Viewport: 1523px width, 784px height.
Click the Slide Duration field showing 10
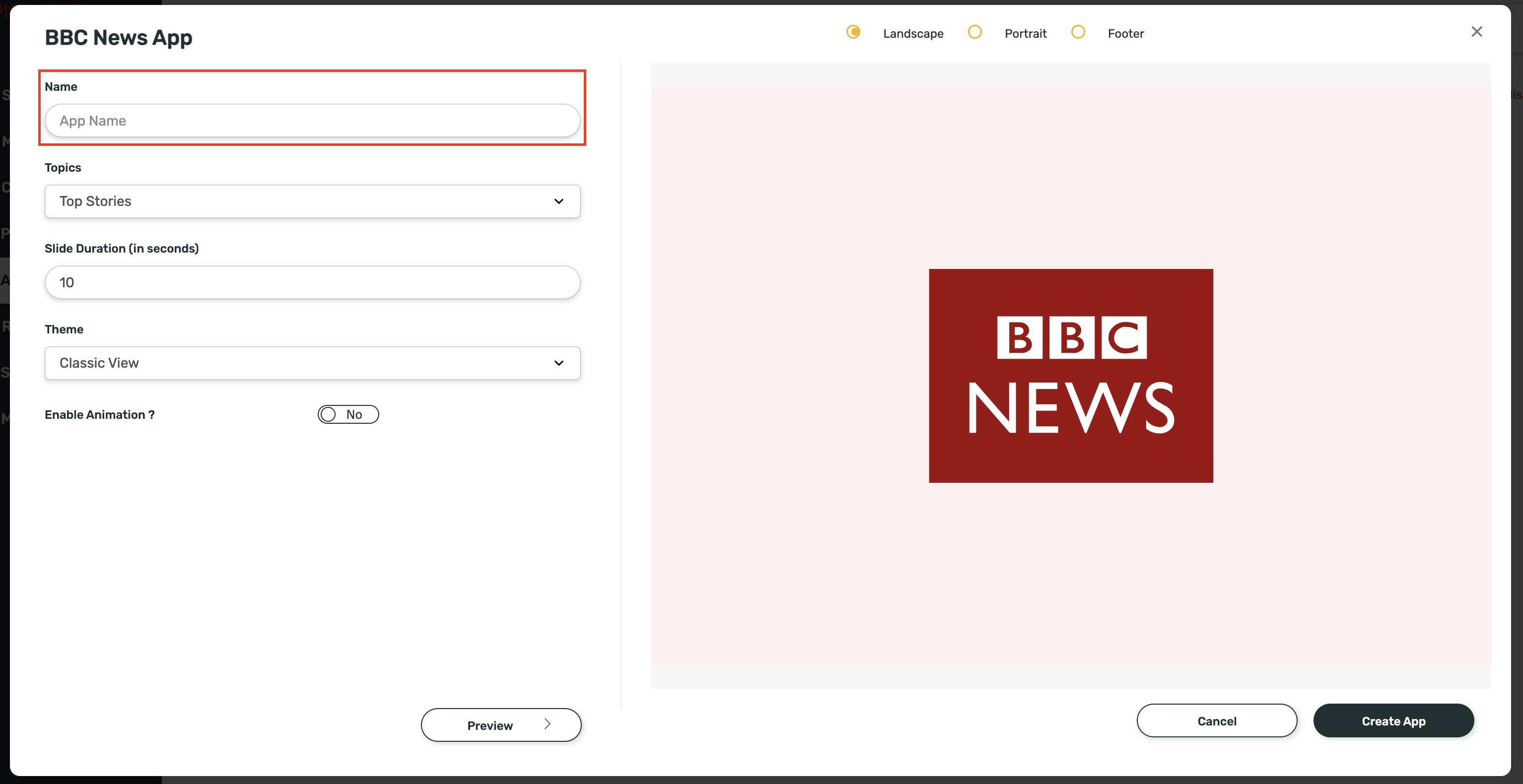[312, 282]
